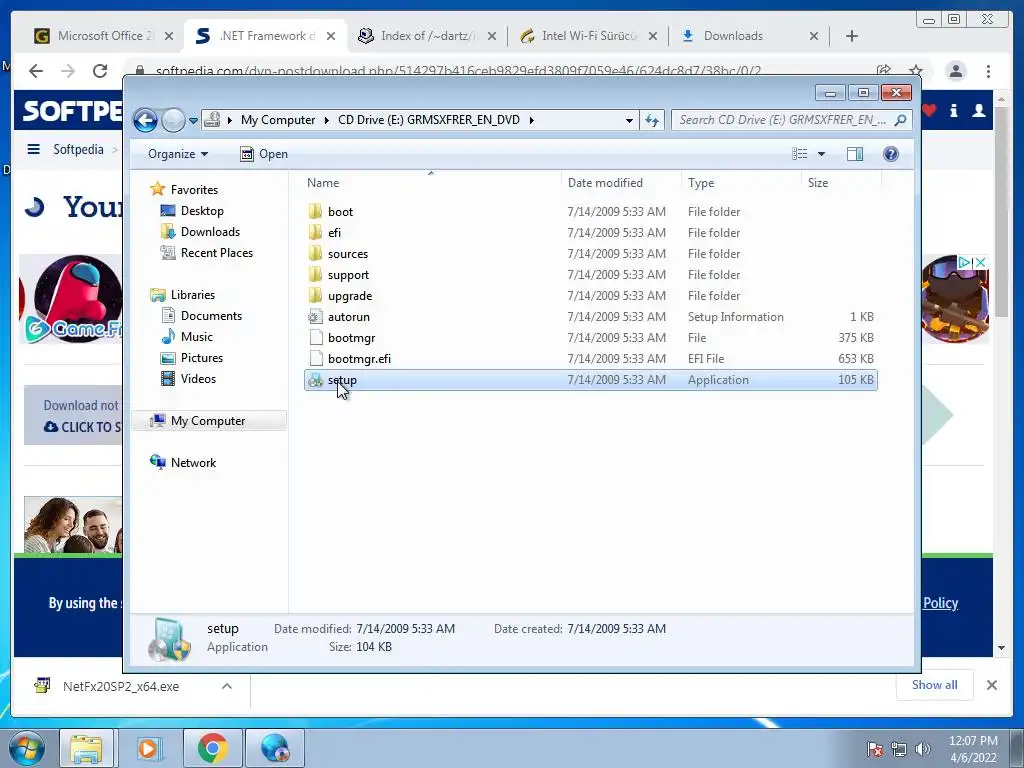Viewport: 1024px width, 768px height.
Task: Click the Open button in Explorer toolbar
Action: tap(264, 154)
